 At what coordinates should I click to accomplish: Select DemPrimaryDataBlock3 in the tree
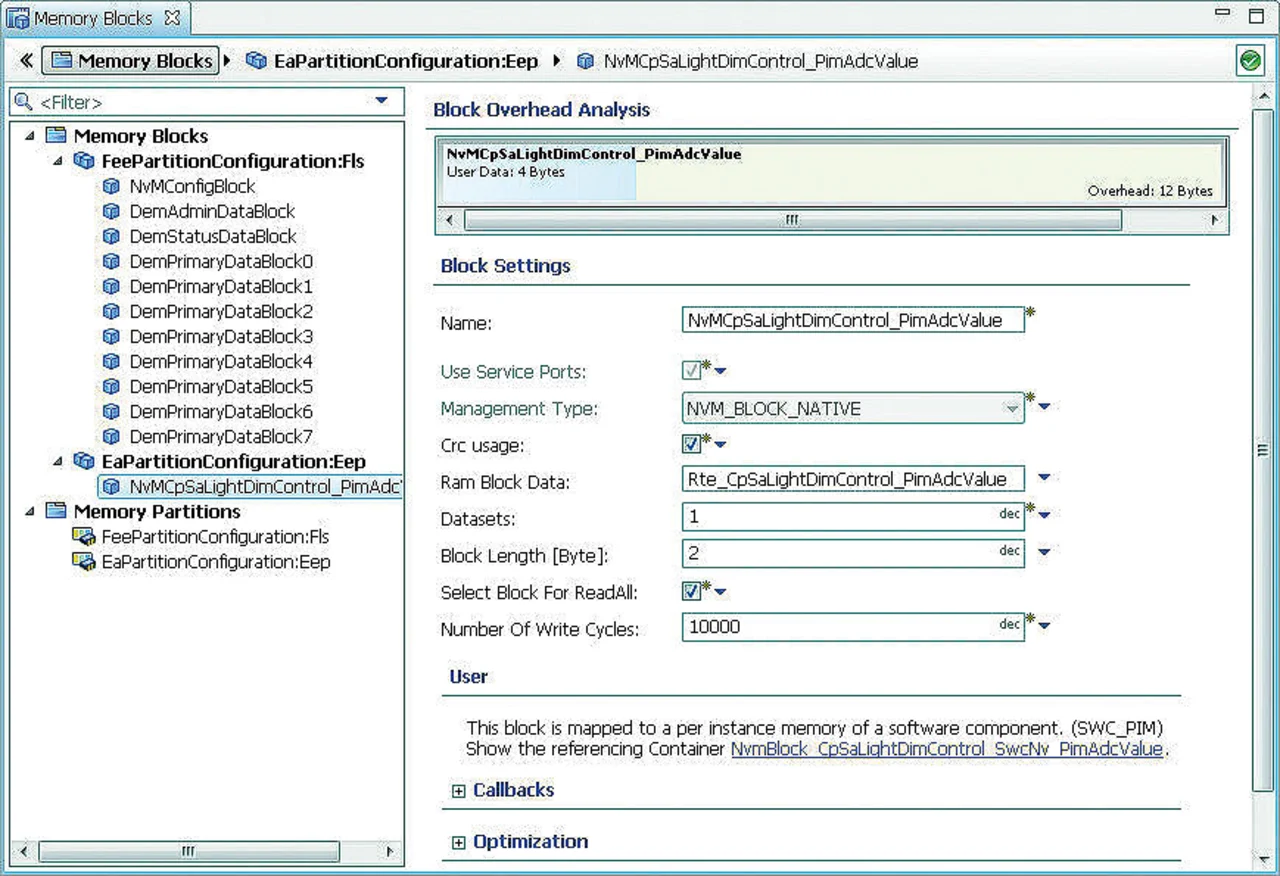click(x=221, y=336)
